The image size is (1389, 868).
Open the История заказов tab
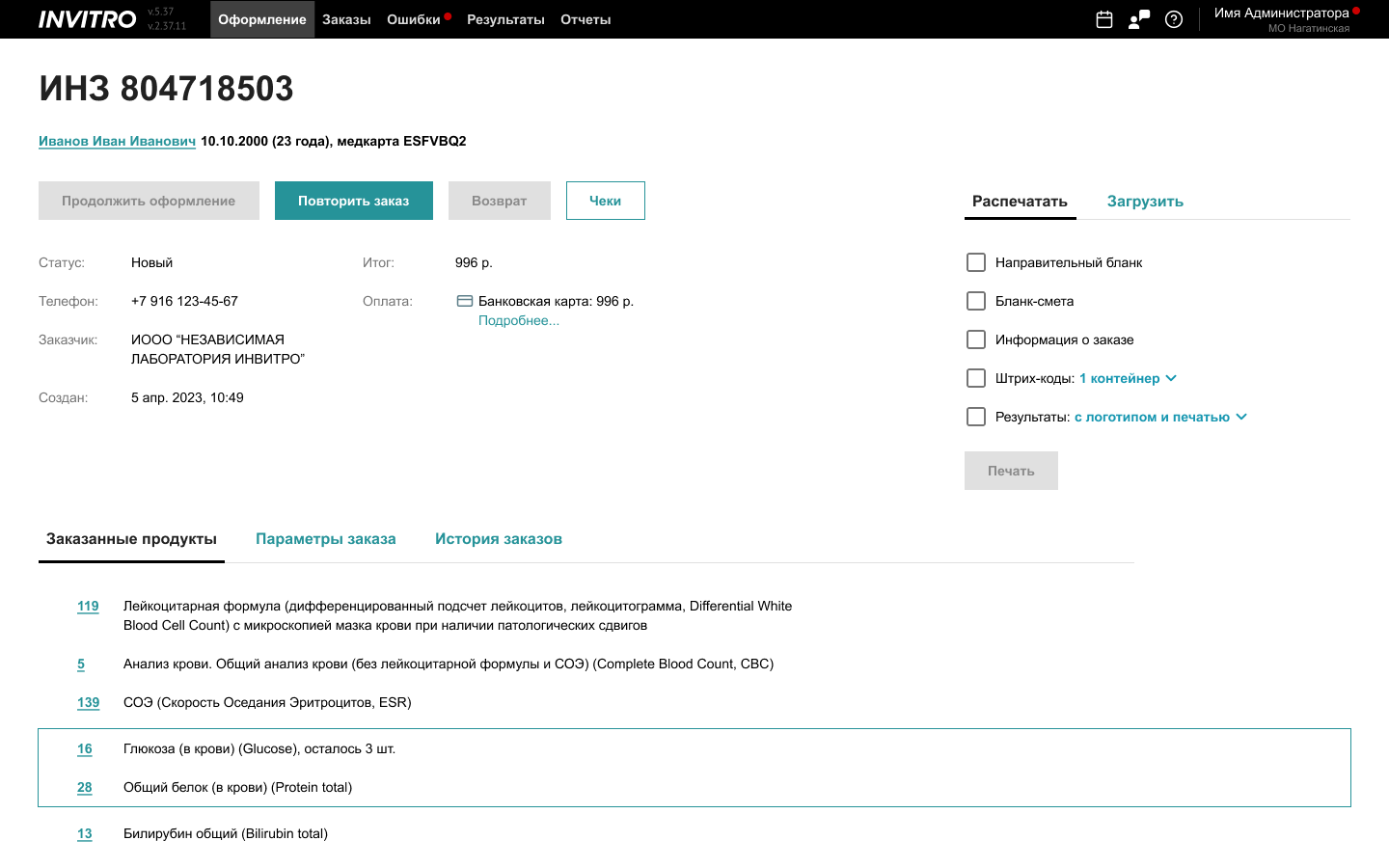pos(499,538)
